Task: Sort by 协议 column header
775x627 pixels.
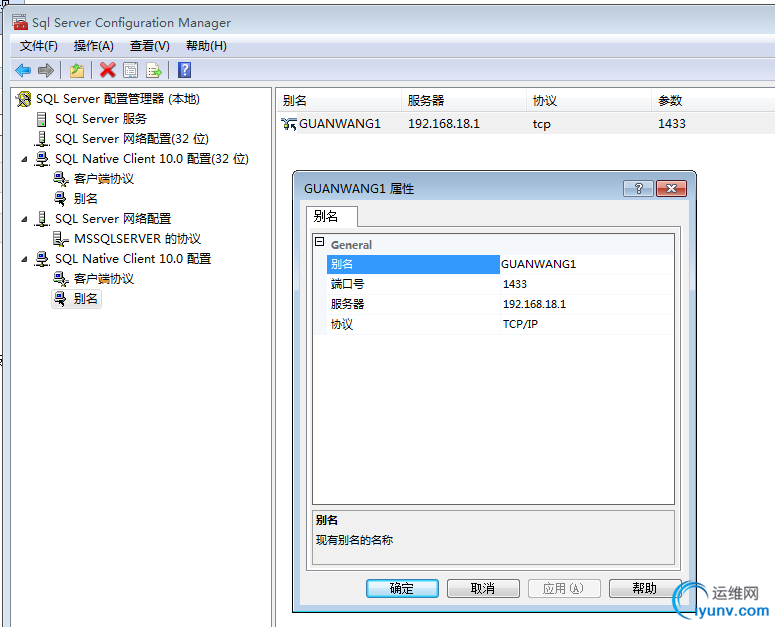Action: click(589, 101)
